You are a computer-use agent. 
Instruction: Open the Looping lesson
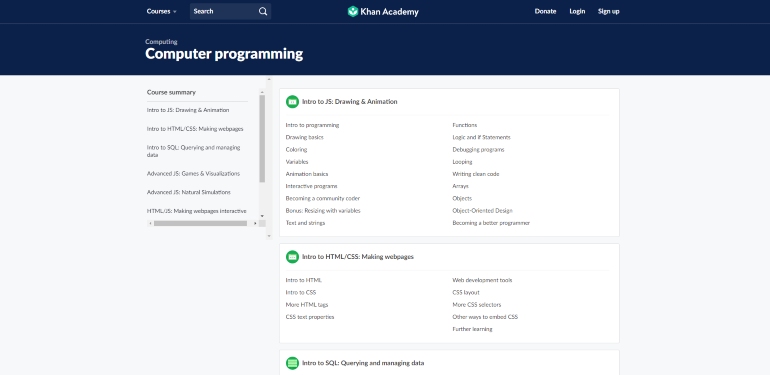click(463, 162)
